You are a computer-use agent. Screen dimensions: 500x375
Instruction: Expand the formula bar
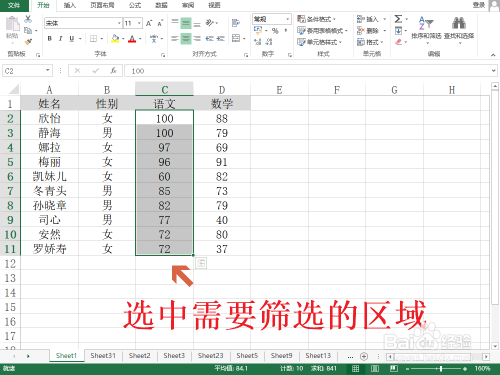click(x=493, y=71)
